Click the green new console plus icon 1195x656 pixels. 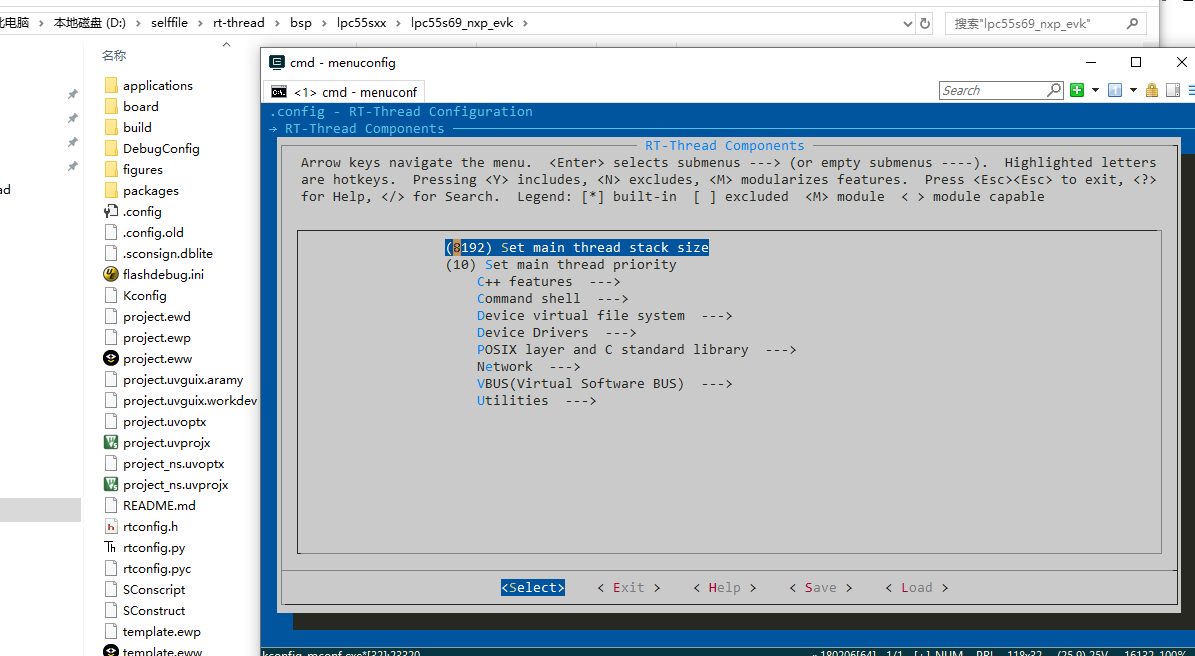click(x=1077, y=90)
